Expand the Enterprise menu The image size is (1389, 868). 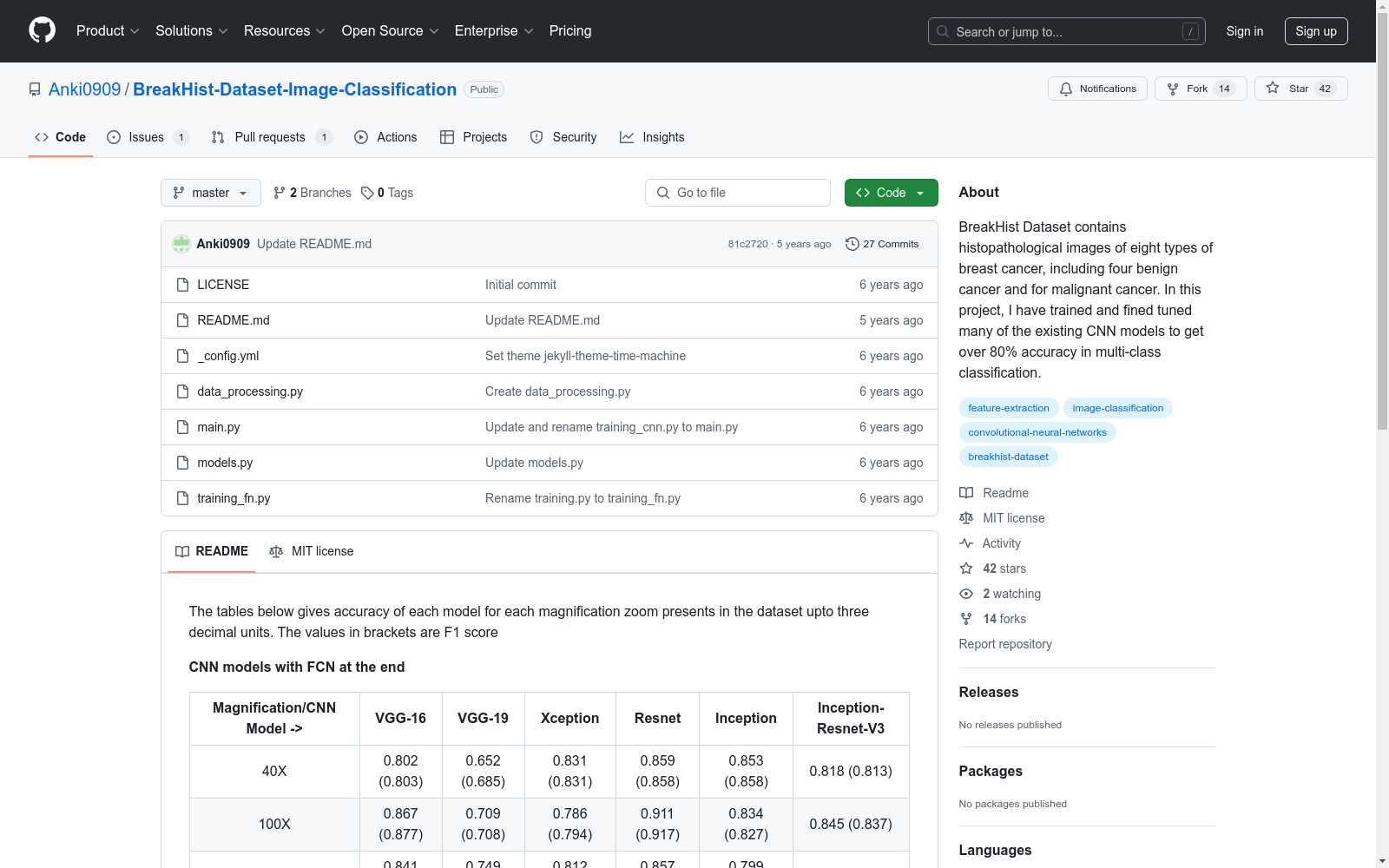tap(494, 30)
